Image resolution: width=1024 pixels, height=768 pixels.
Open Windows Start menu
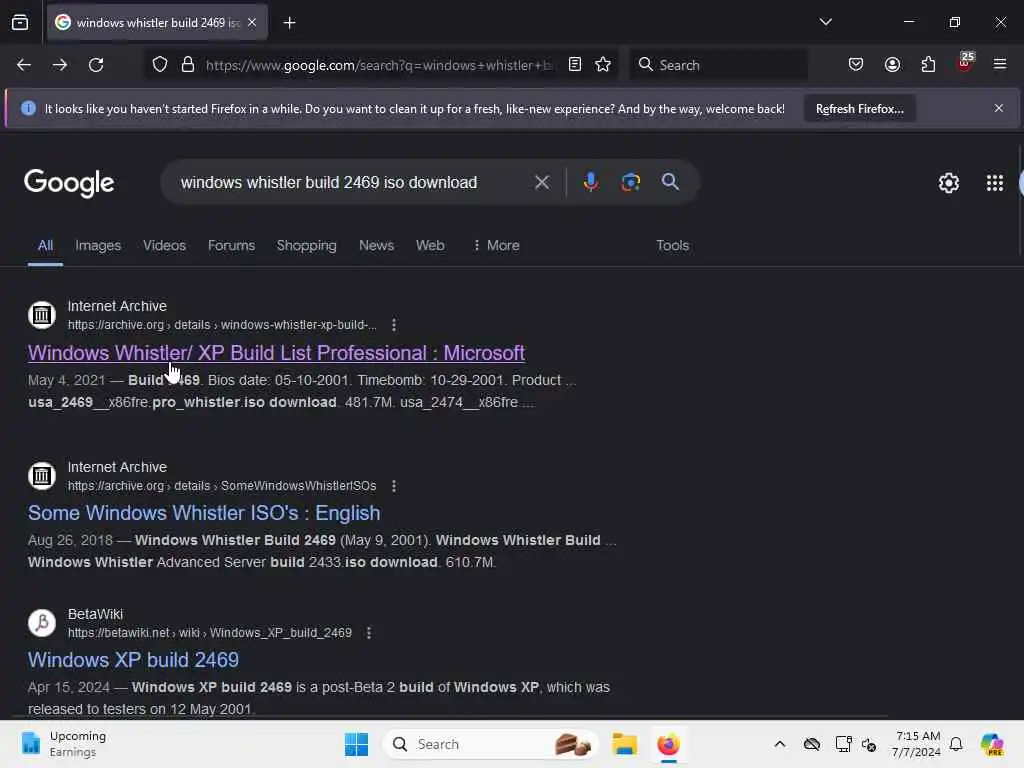click(356, 744)
